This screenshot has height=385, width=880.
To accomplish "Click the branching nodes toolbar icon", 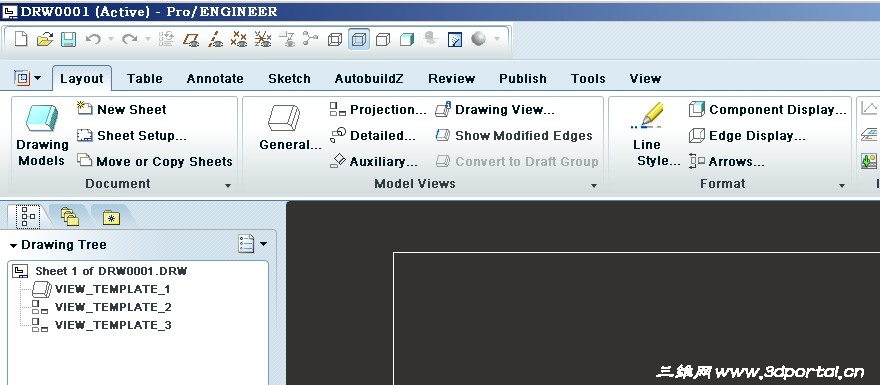I will 310,39.
